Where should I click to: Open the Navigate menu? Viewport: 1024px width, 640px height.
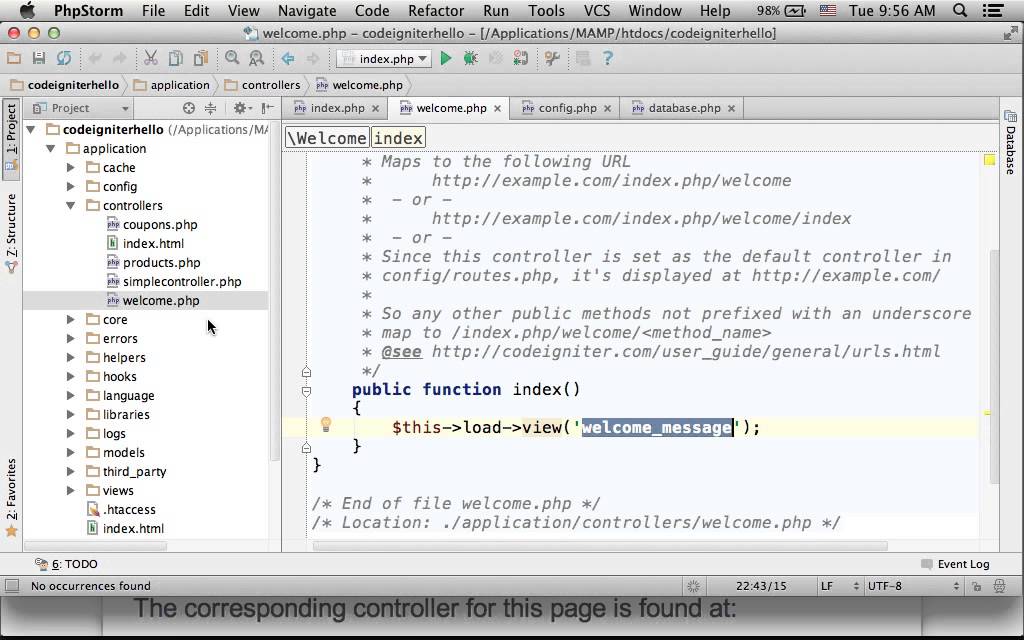coord(307,10)
